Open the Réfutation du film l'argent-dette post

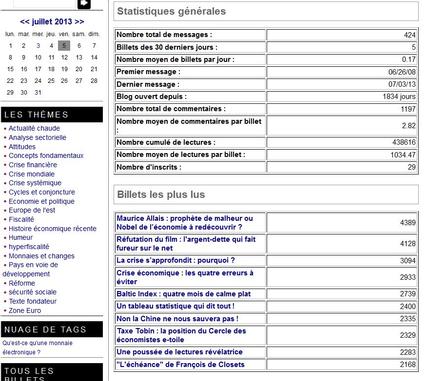coord(186,244)
